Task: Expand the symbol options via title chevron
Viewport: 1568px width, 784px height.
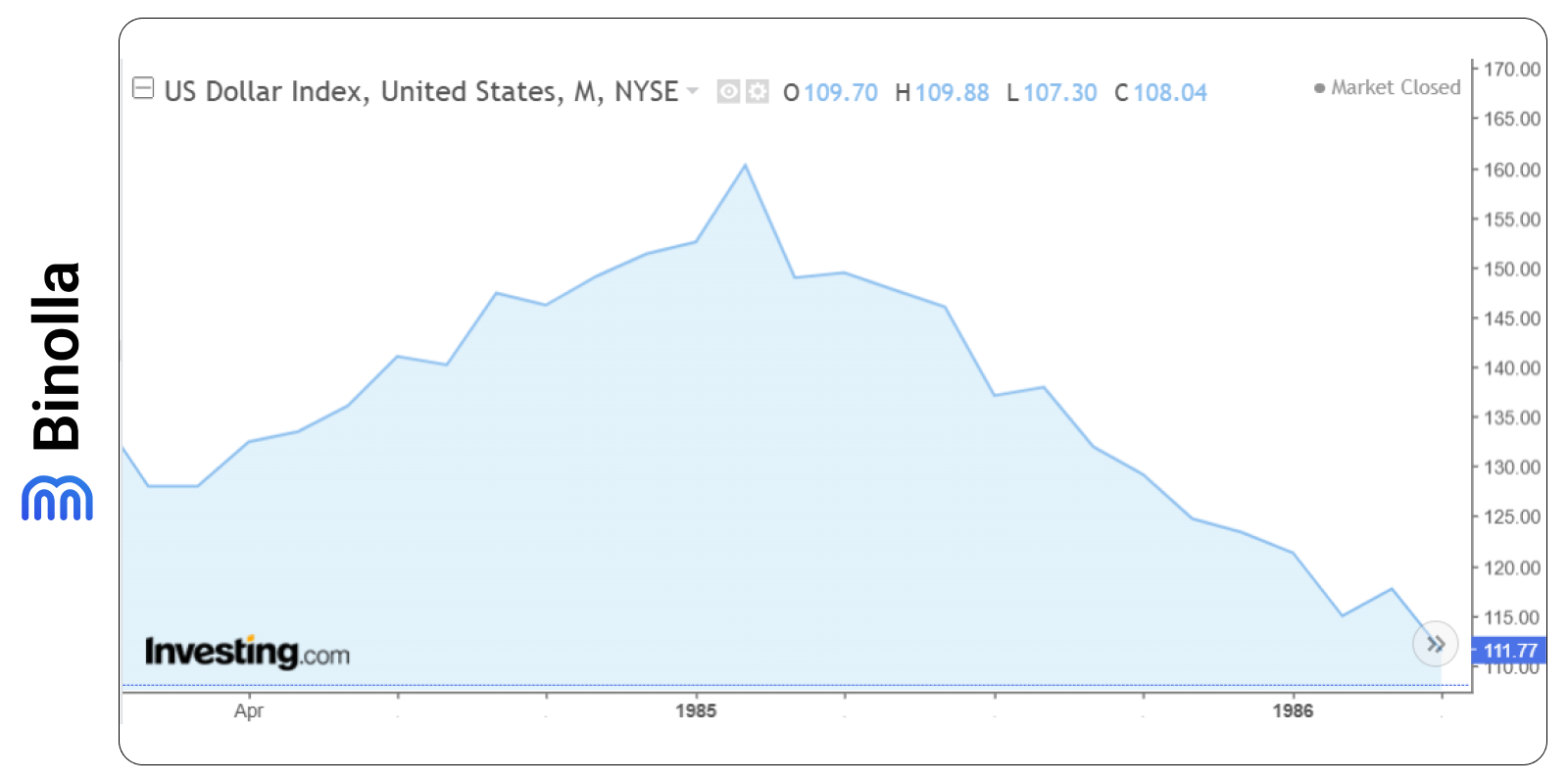Action: tap(693, 92)
